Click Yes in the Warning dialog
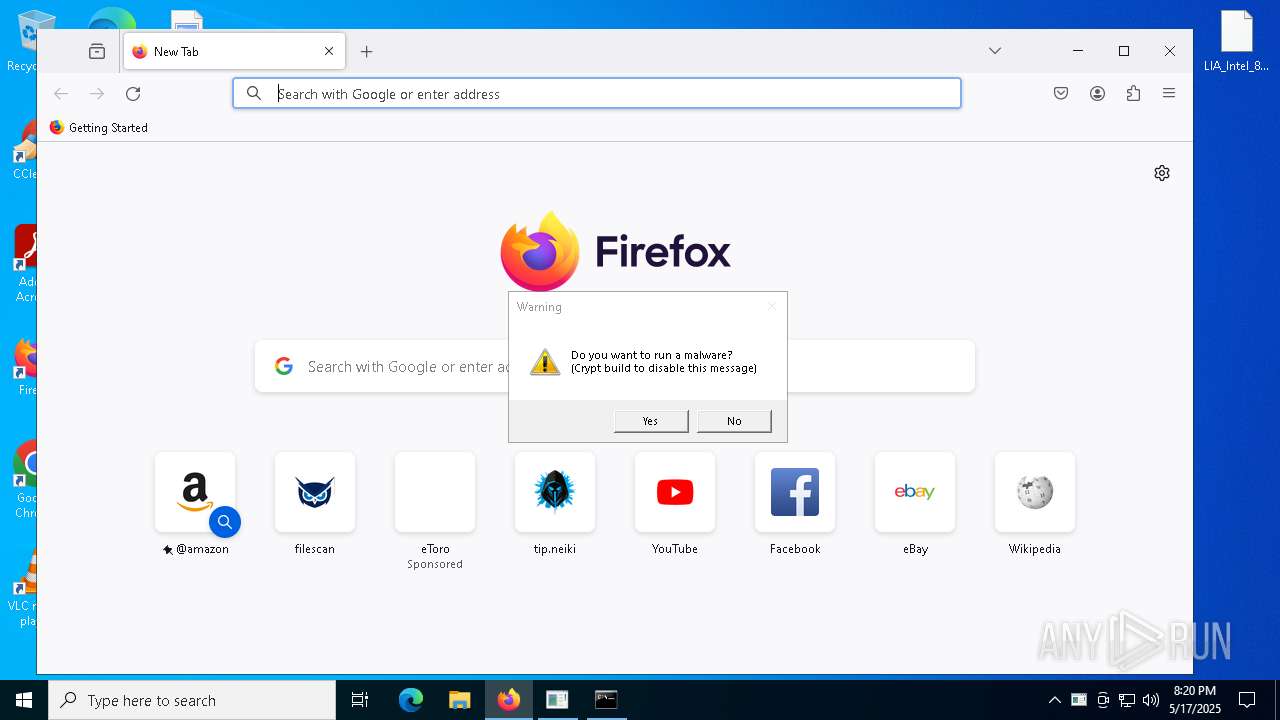The image size is (1280, 720). tap(651, 421)
